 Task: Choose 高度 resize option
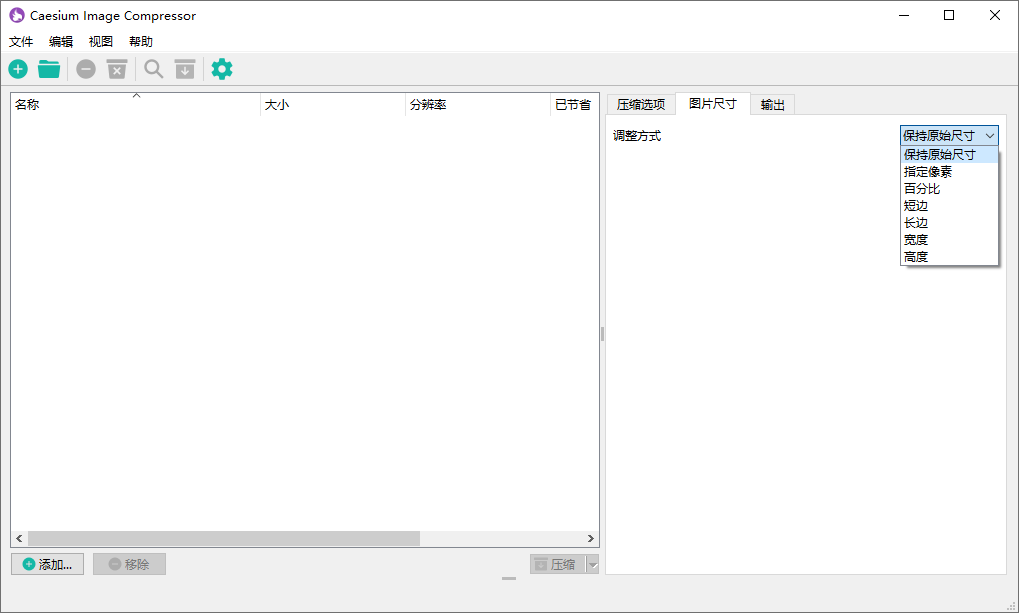[949, 257]
